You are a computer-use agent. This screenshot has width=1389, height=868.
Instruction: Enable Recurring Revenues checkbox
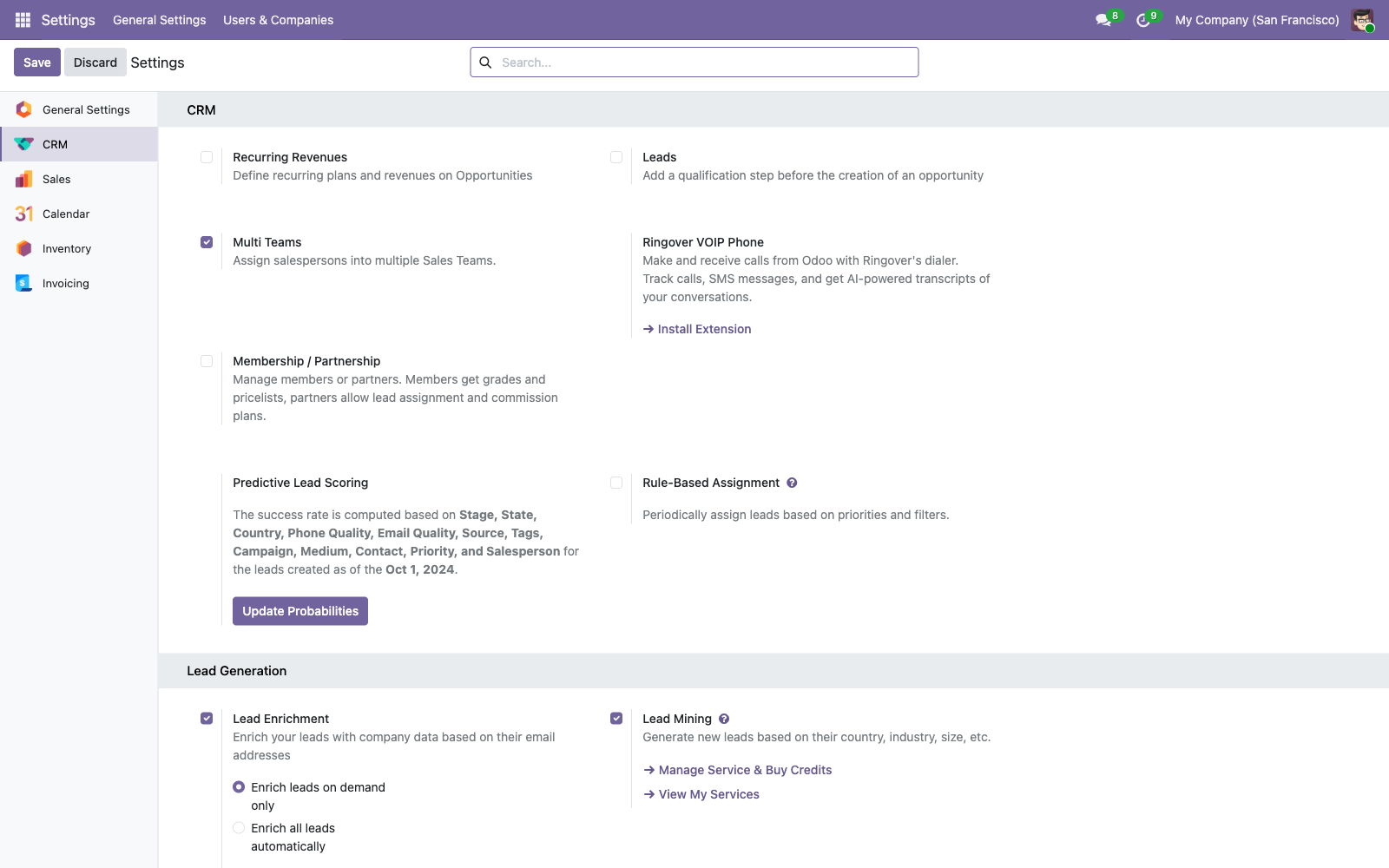pos(207,157)
